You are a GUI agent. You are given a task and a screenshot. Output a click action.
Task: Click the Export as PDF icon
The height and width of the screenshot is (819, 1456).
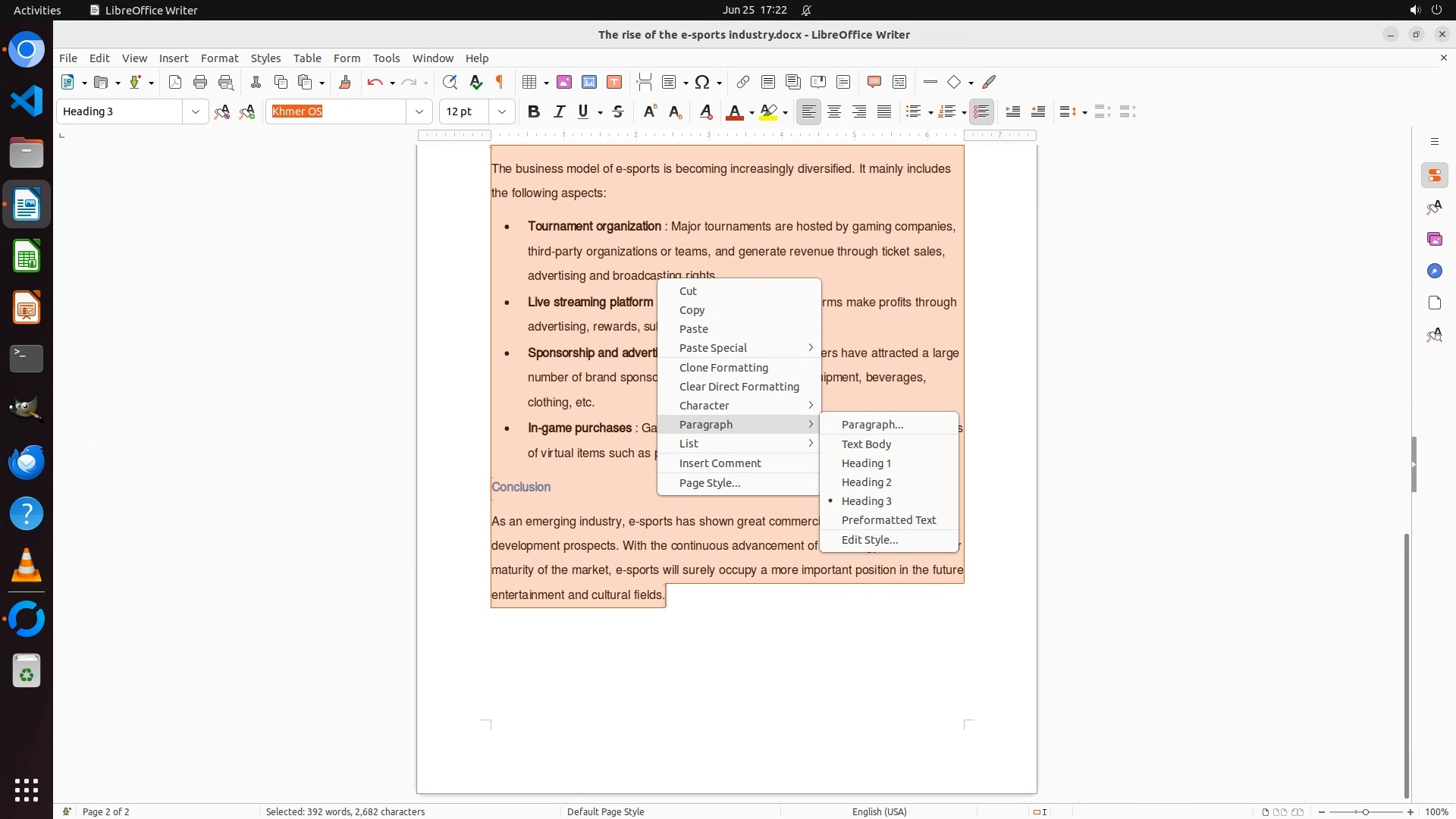click(x=175, y=82)
